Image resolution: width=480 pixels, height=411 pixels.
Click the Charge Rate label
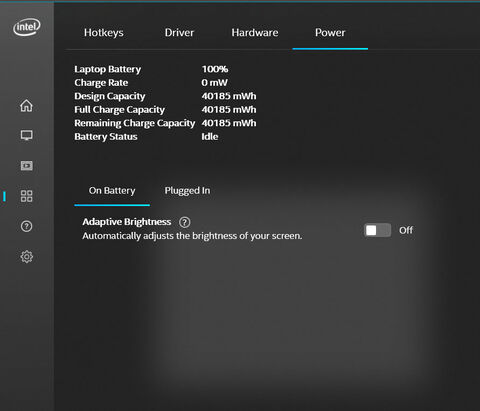click(101, 83)
